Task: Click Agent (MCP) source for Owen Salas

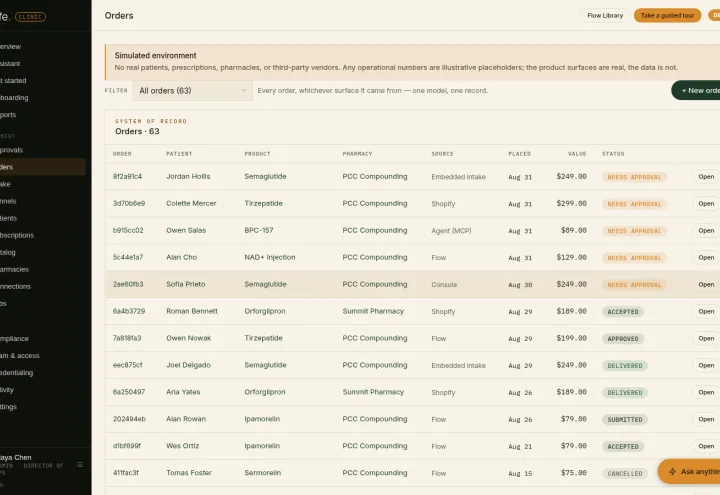Action: tap(451, 231)
